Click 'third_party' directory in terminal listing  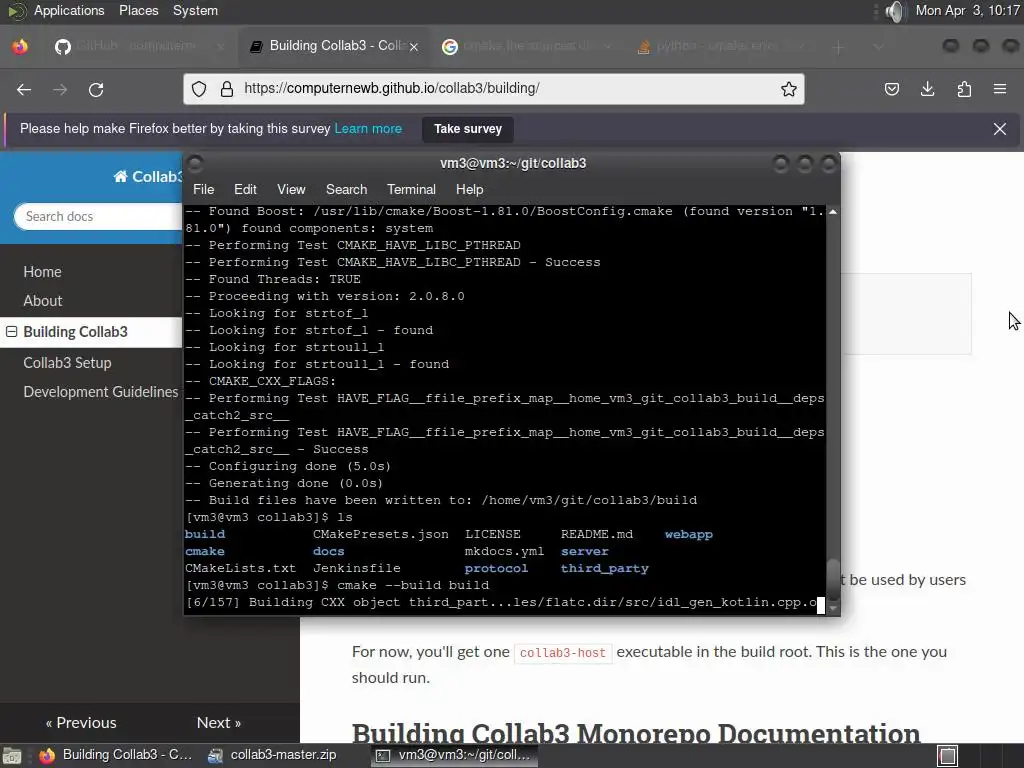[604, 568]
